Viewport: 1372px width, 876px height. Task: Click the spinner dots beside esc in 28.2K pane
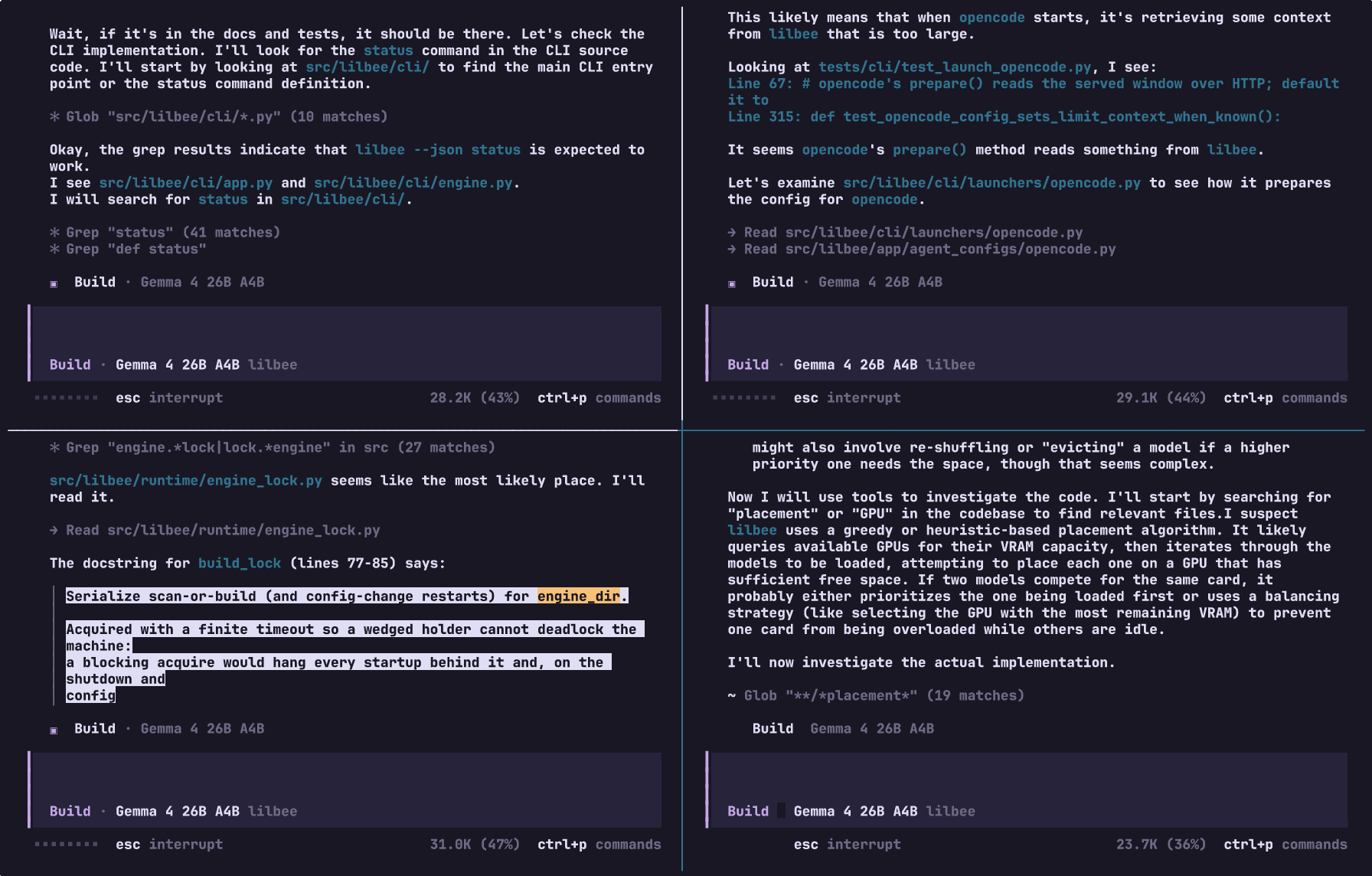67,397
